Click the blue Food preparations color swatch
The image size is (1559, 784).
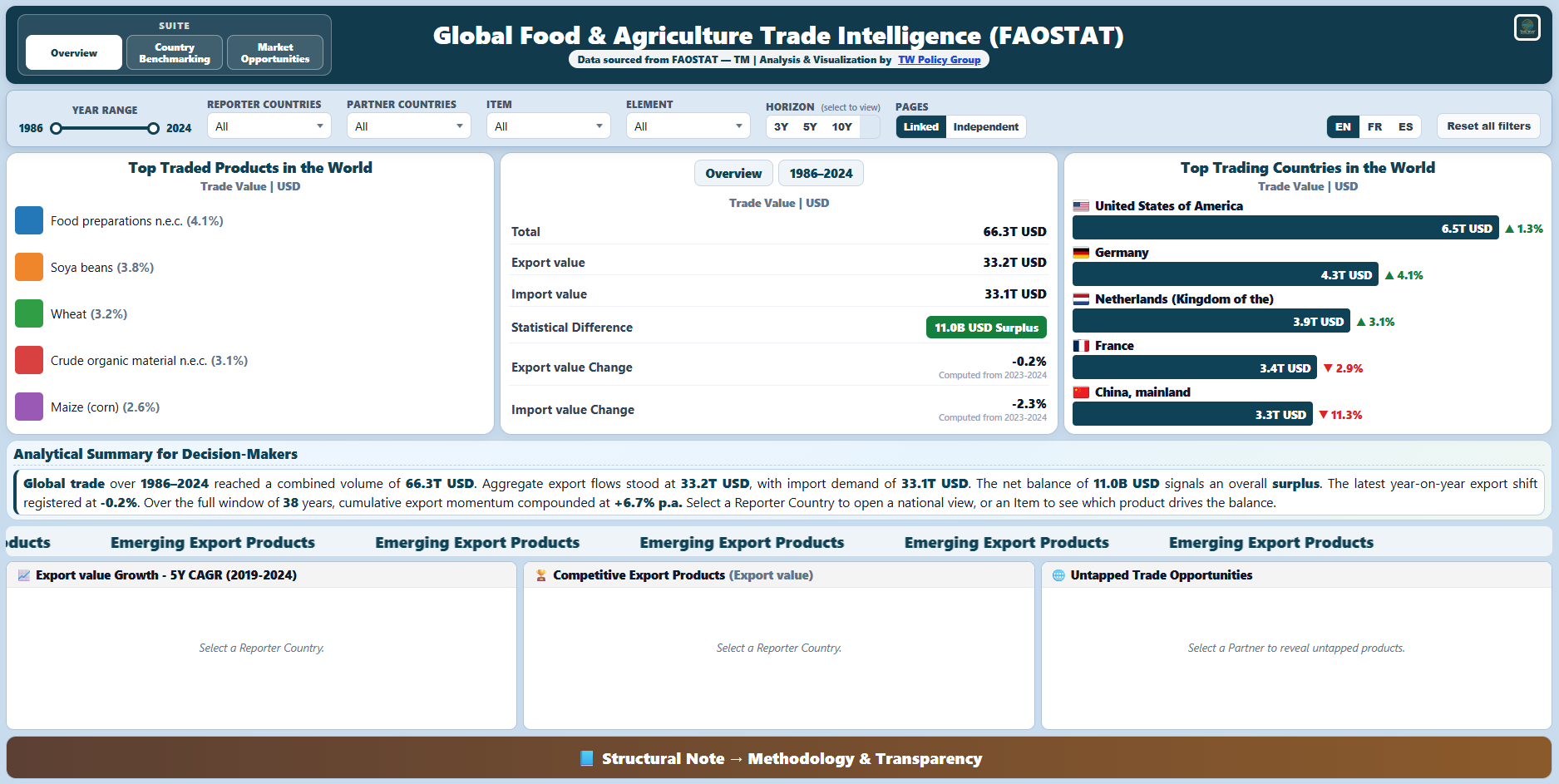point(29,221)
